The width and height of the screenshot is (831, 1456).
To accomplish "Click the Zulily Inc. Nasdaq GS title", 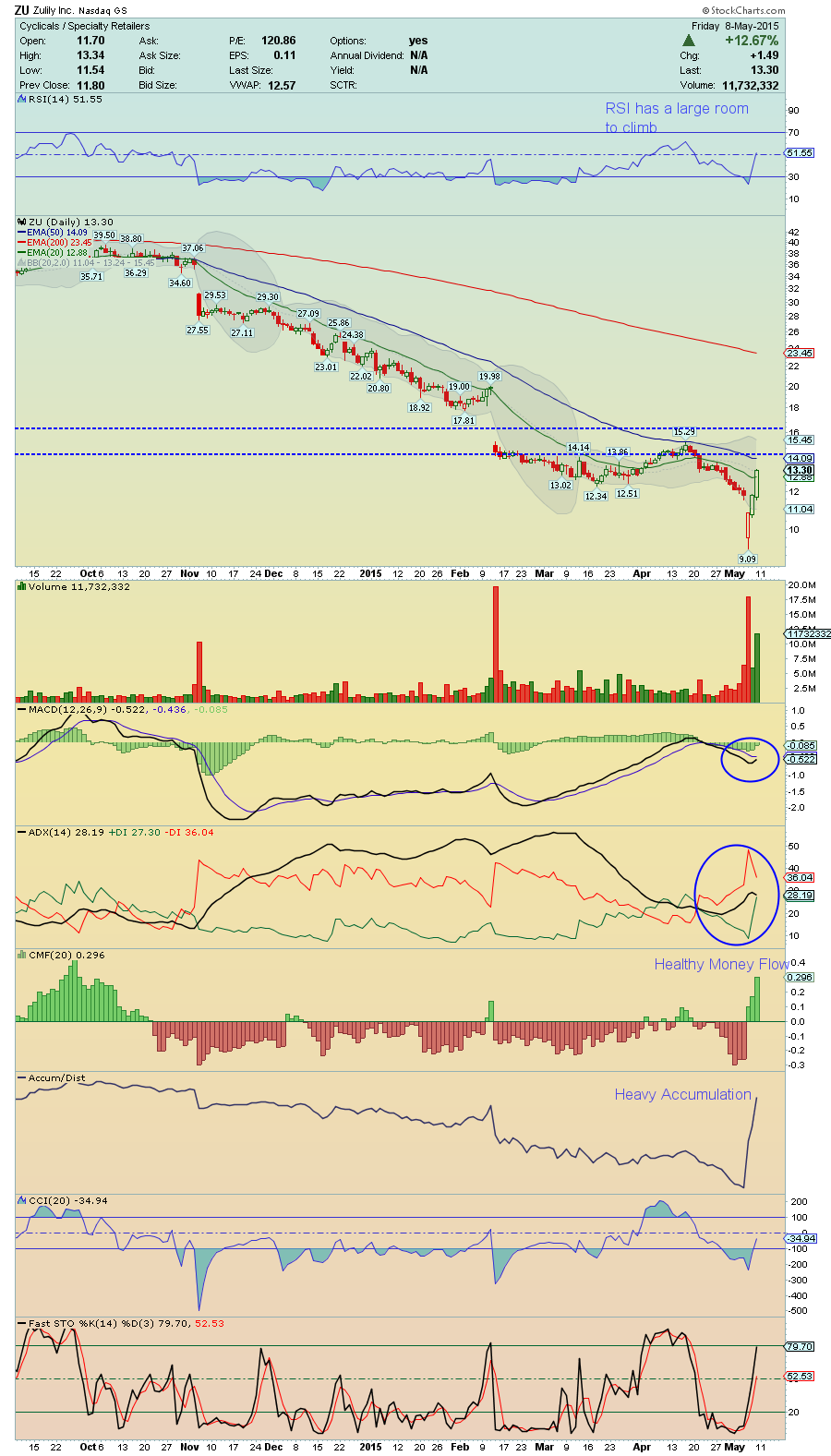I will tap(80, 10).
